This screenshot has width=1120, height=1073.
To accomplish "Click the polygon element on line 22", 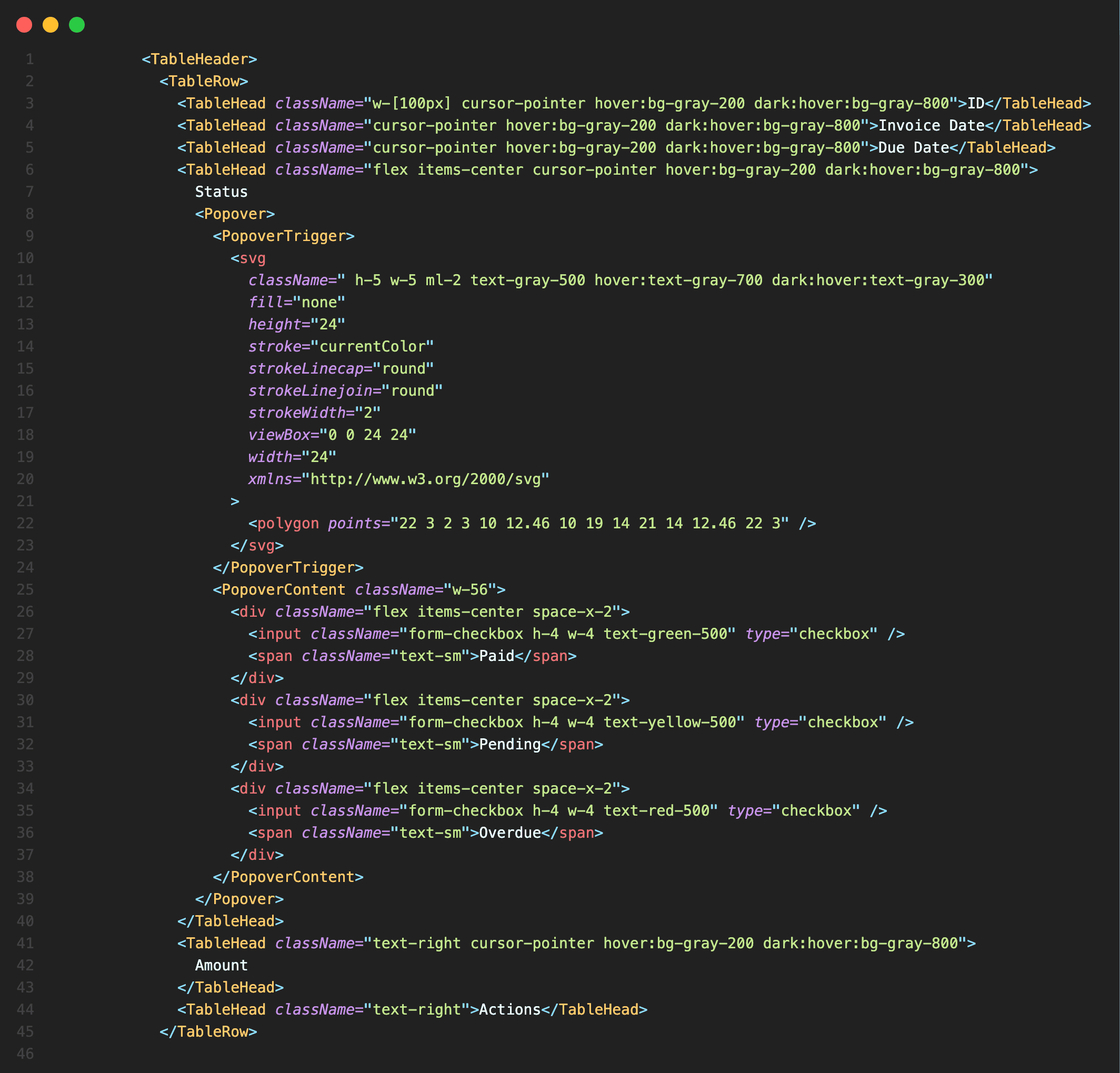I will (287, 523).
